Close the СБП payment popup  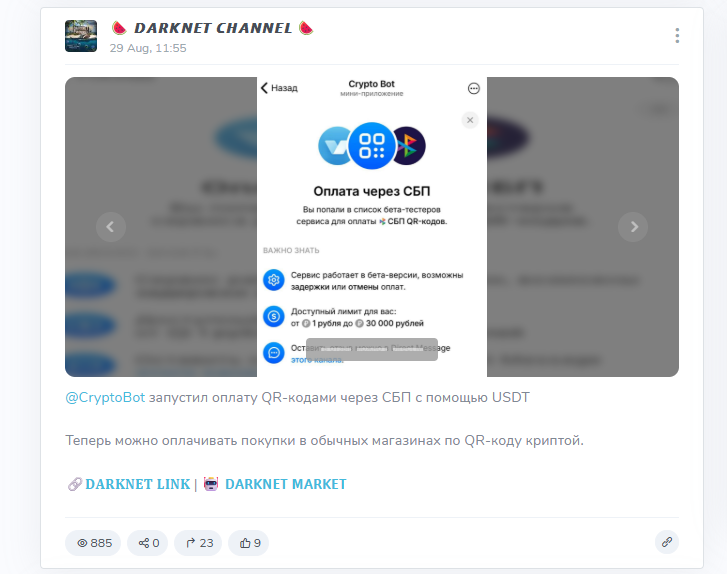[470, 121]
